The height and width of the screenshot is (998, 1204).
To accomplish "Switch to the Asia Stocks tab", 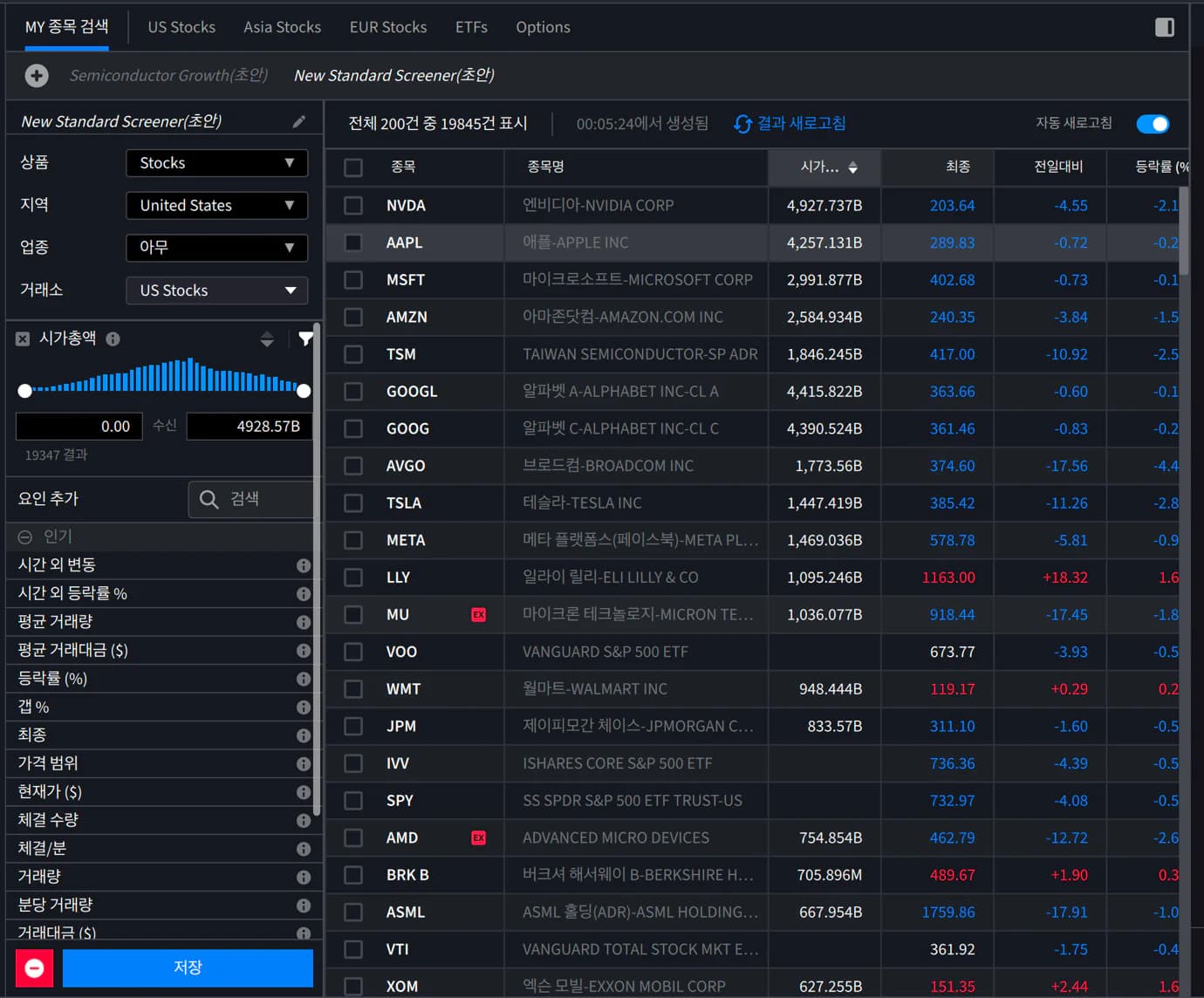I will click(282, 27).
